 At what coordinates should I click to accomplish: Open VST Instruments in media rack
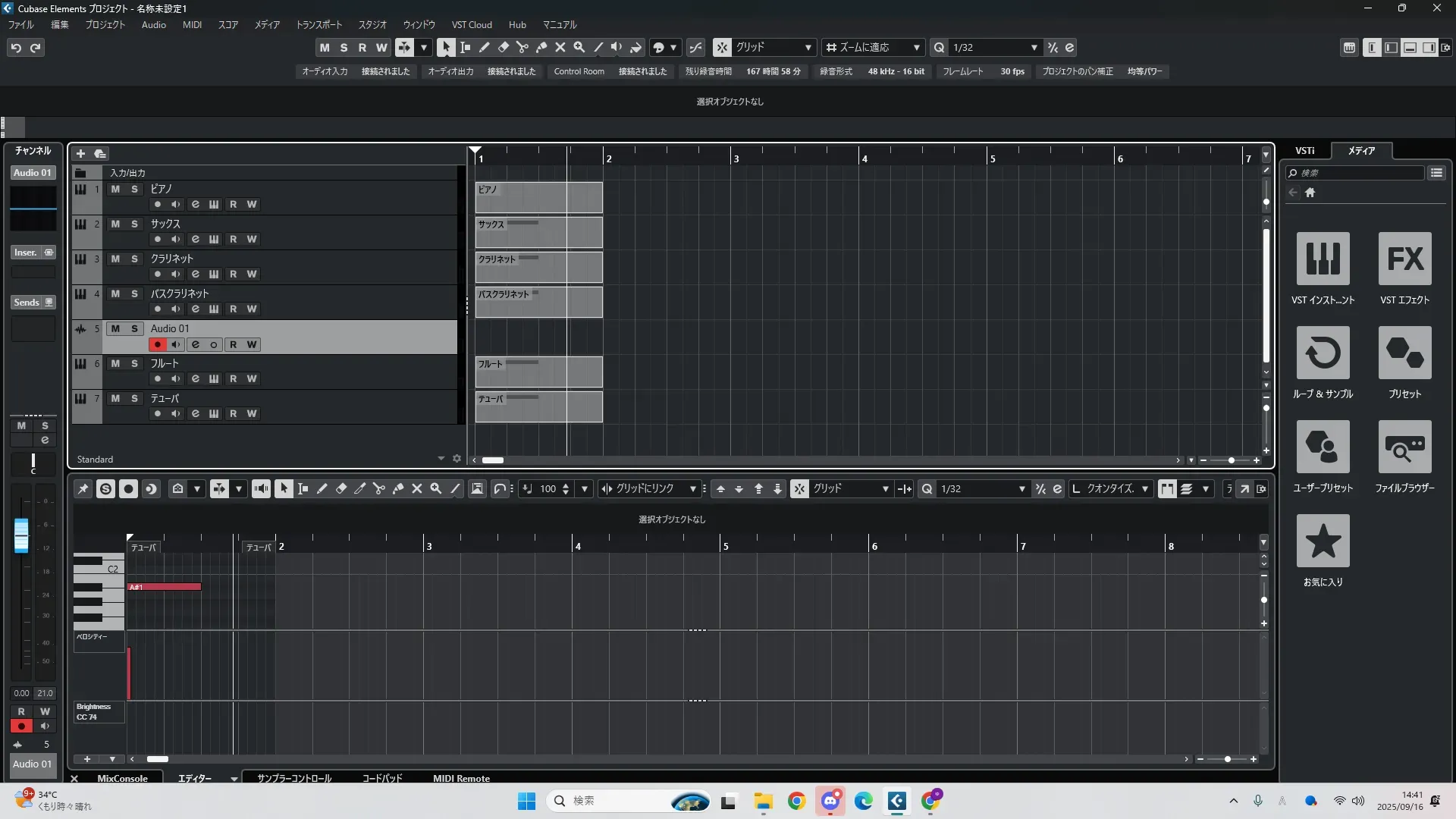[1323, 259]
